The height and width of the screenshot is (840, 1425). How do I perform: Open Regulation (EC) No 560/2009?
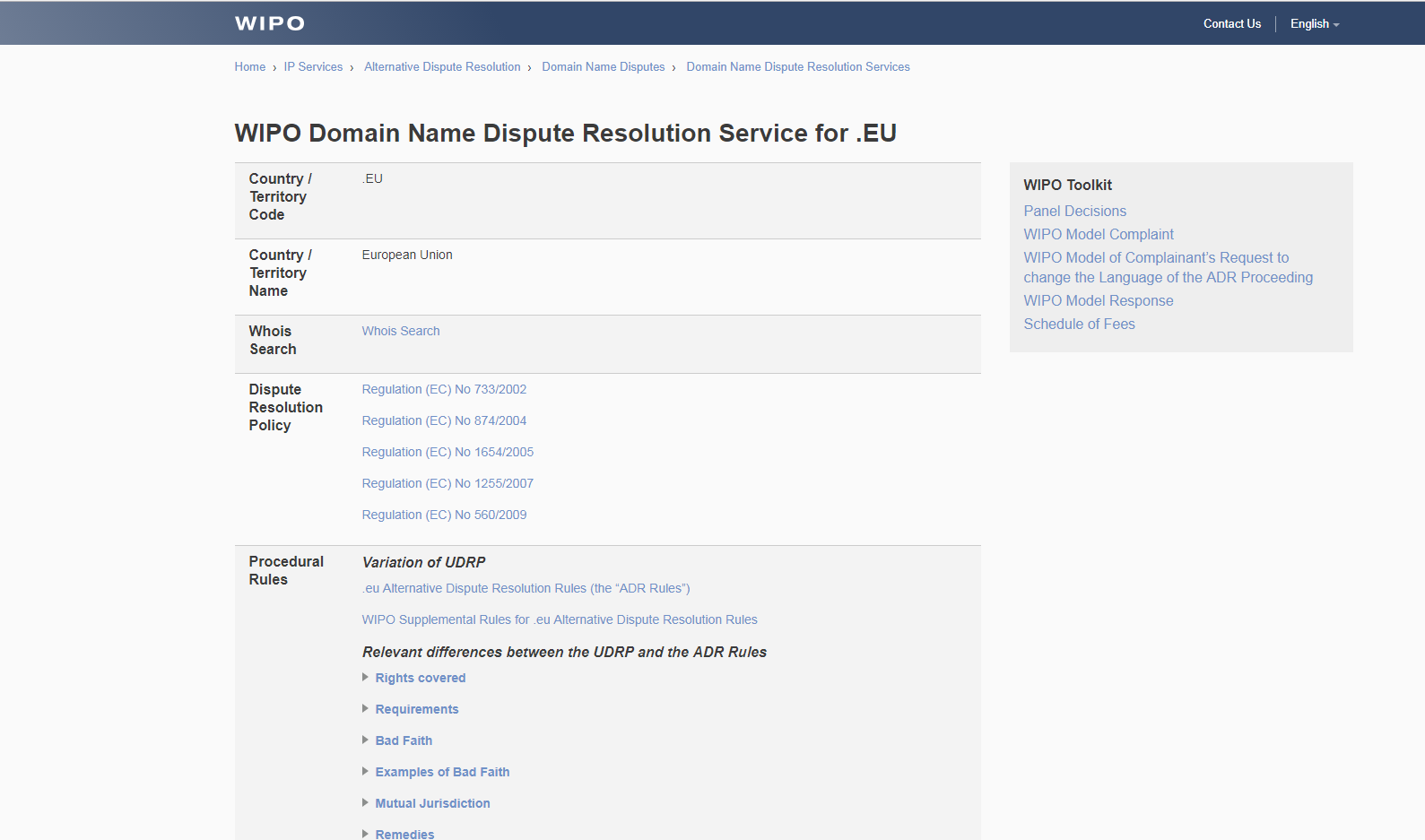pos(444,515)
